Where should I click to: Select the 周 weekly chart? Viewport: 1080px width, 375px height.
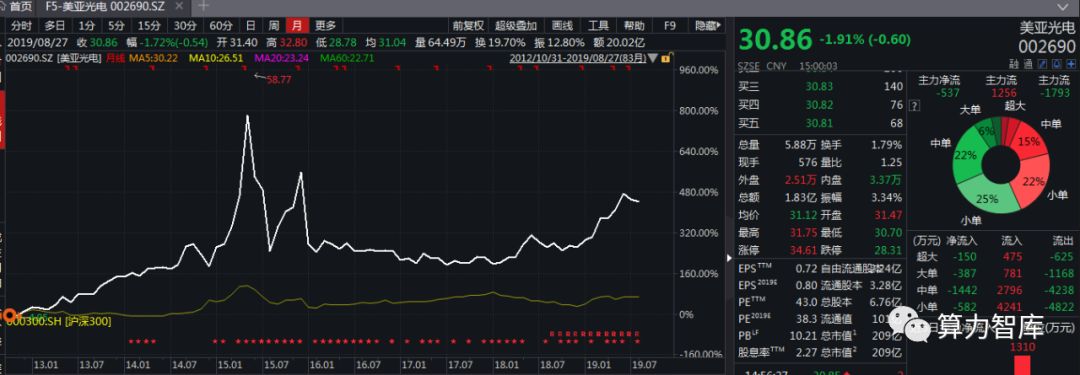tap(274, 26)
